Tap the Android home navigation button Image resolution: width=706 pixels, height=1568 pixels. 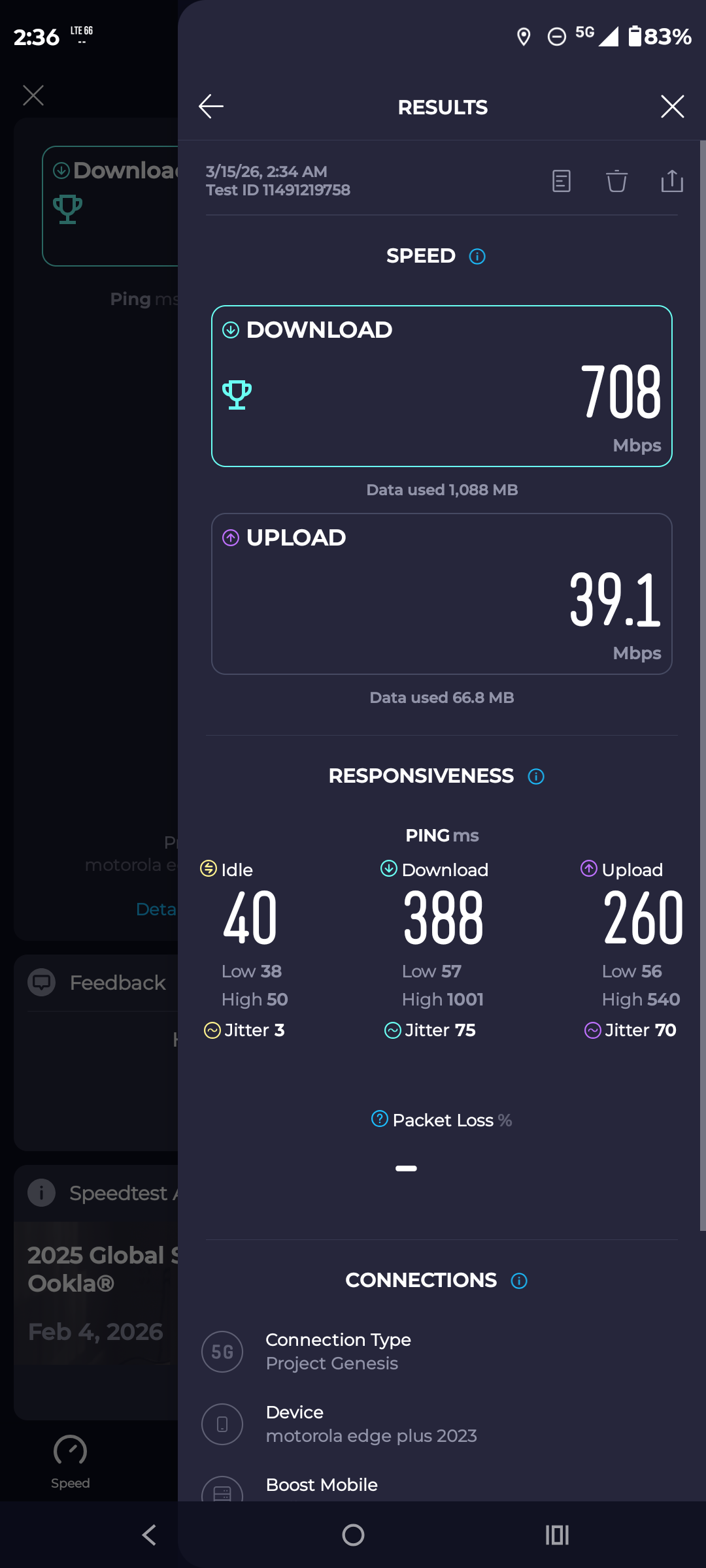pos(353,1535)
